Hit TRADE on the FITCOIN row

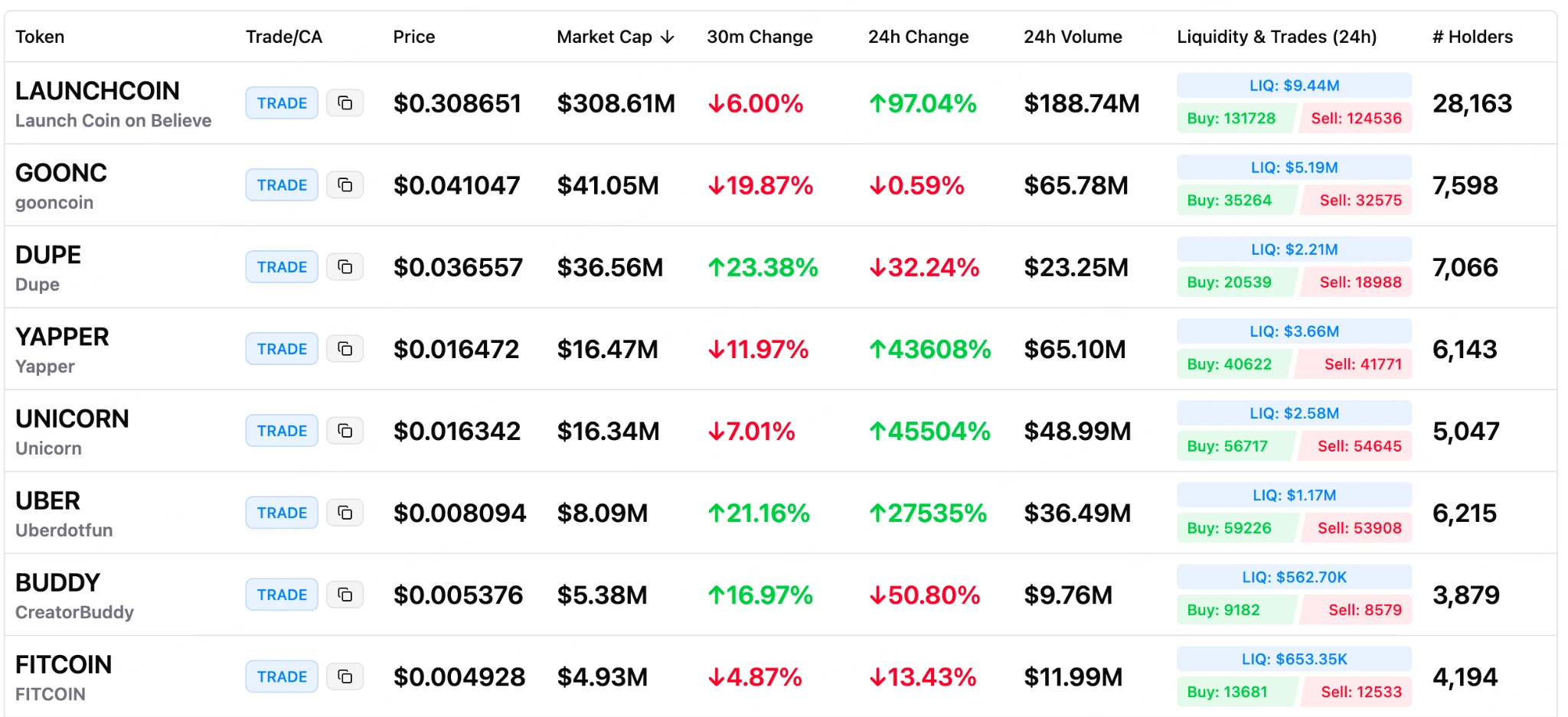pyautogui.click(x=282, y=676)
